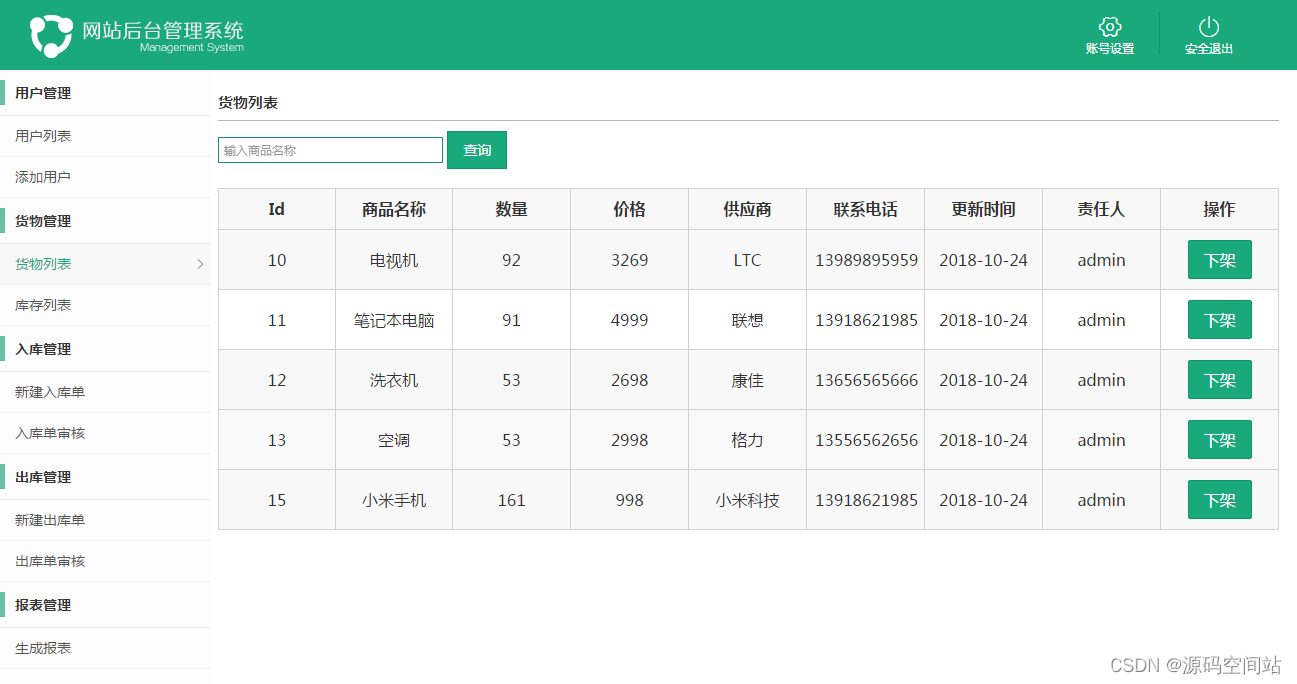
Task: Click the 查询 search button
Action: pyautogui.click(x=477, y=150)
